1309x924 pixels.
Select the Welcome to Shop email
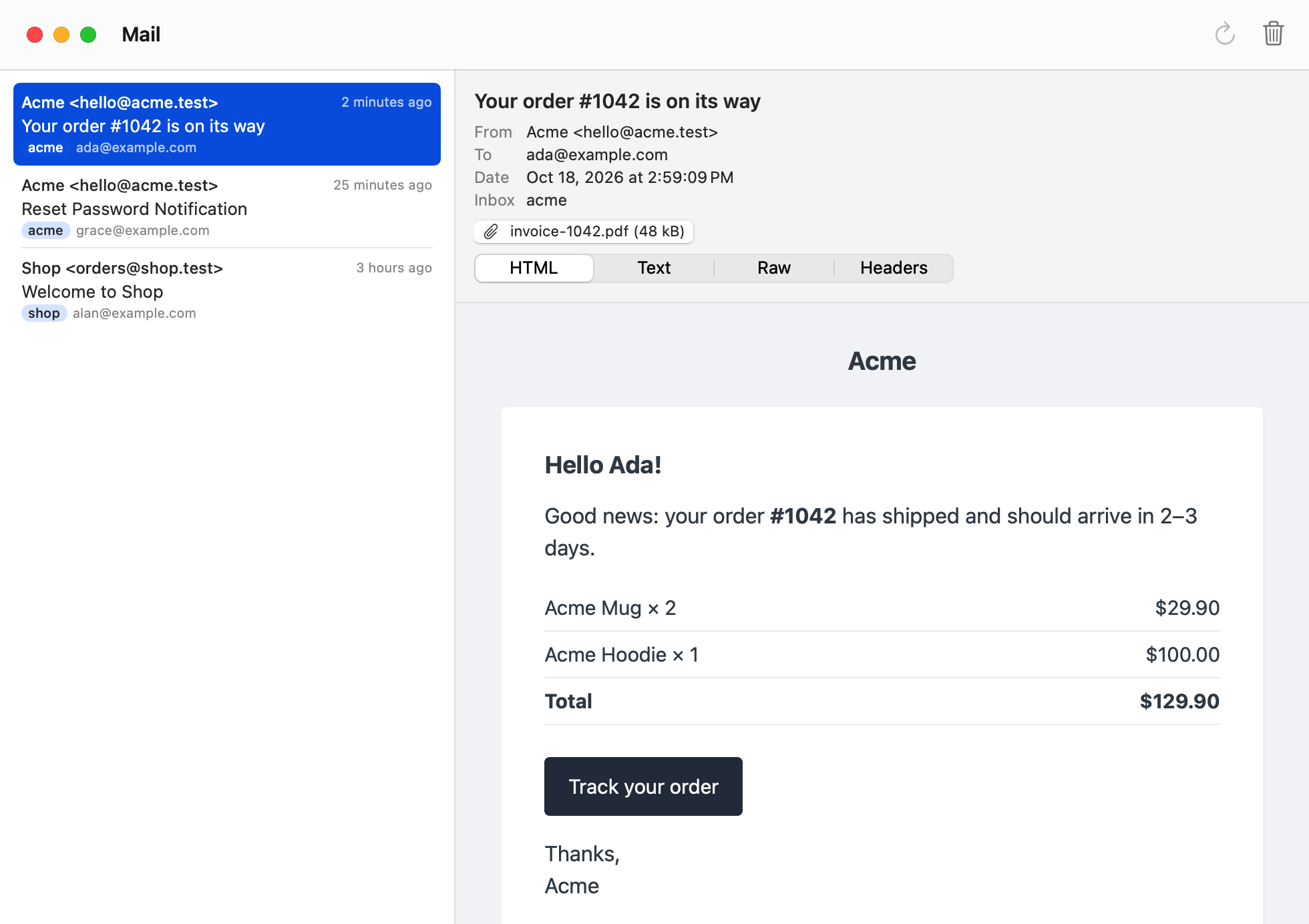click(x=227, y=290)
